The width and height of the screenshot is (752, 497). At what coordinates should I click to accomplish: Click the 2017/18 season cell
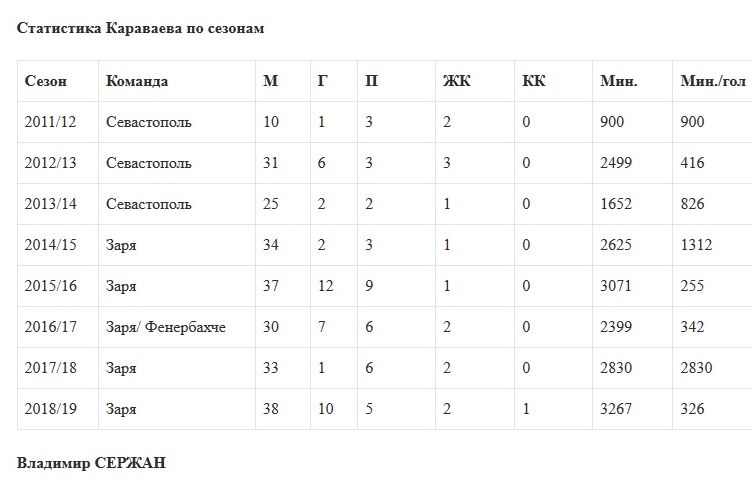click(x=50, y=368)
